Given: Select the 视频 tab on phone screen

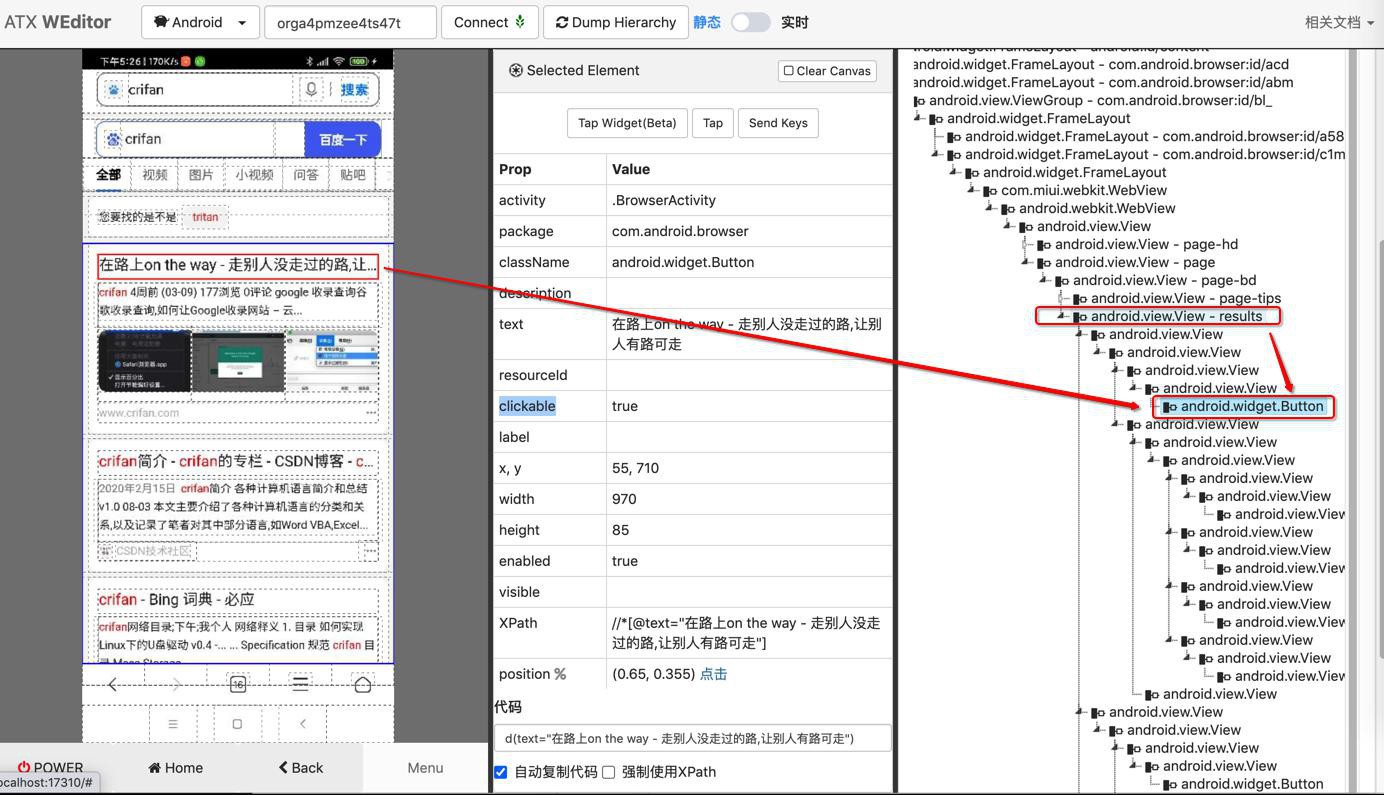Looking at the screenshot, I should click(155, 175).
